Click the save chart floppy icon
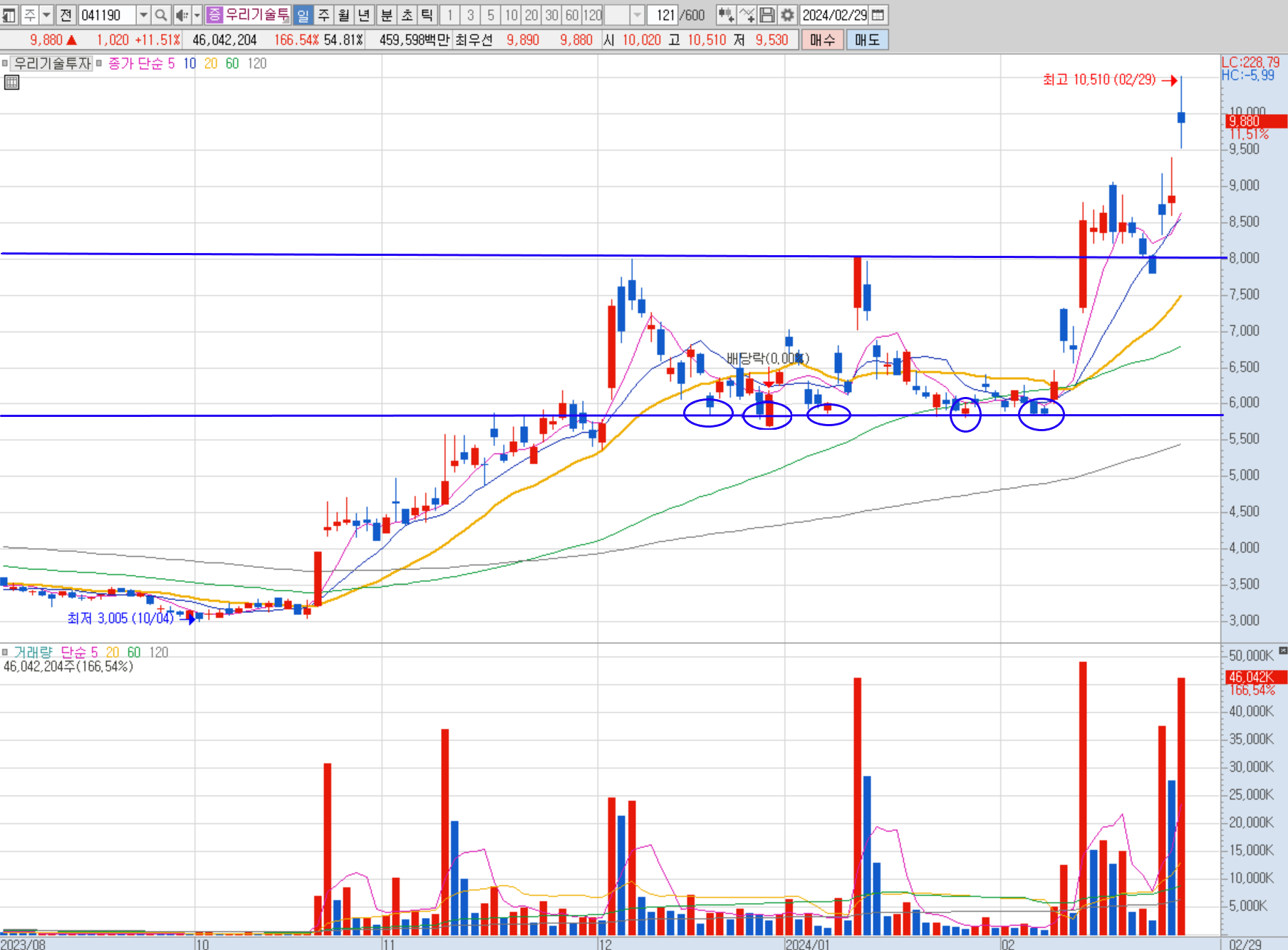 [767, 15]
